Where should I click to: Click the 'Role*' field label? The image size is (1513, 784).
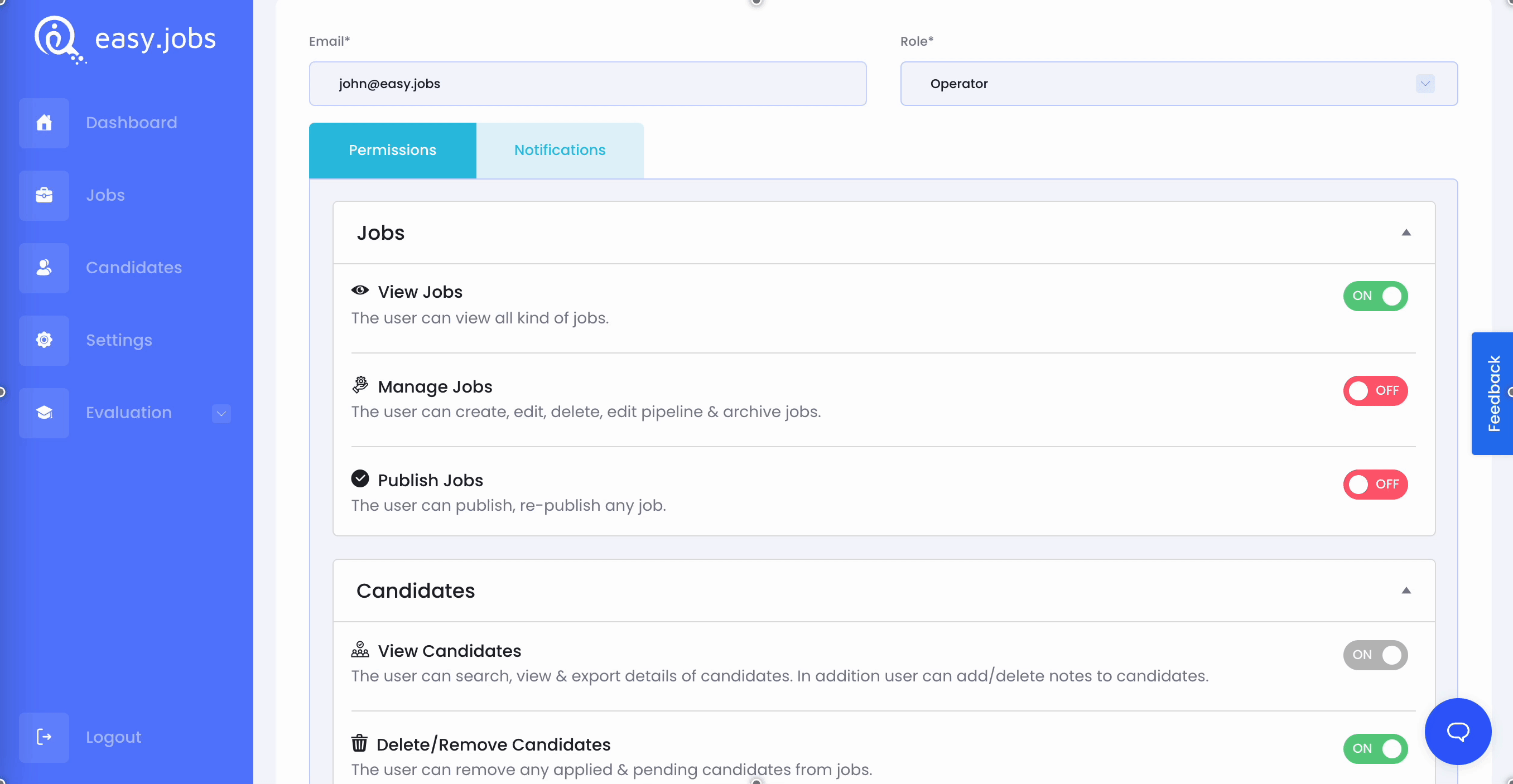pos(917,41)
